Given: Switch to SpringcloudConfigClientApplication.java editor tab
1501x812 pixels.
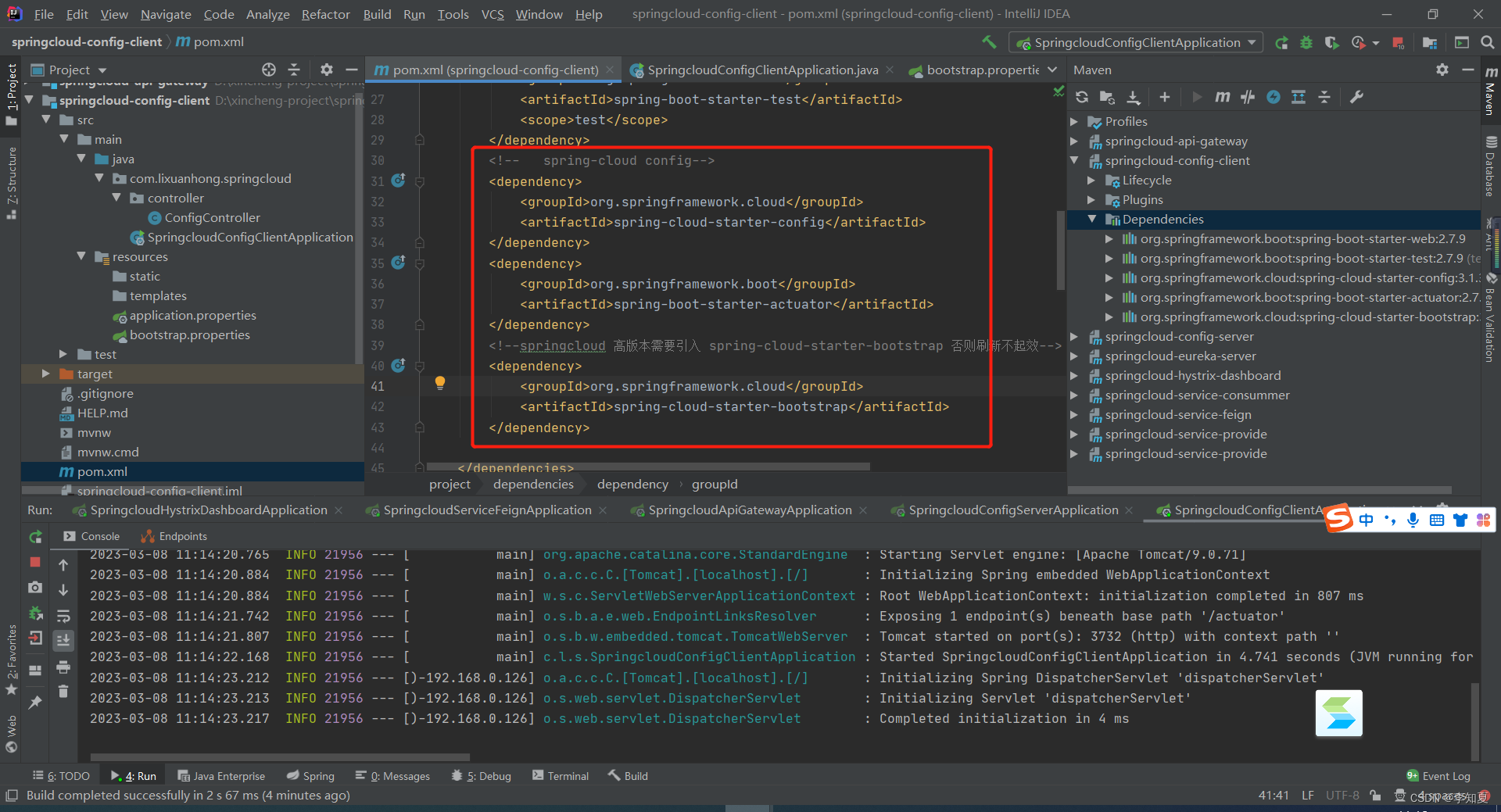Looking at the screenshot, I should pos(762,70).
